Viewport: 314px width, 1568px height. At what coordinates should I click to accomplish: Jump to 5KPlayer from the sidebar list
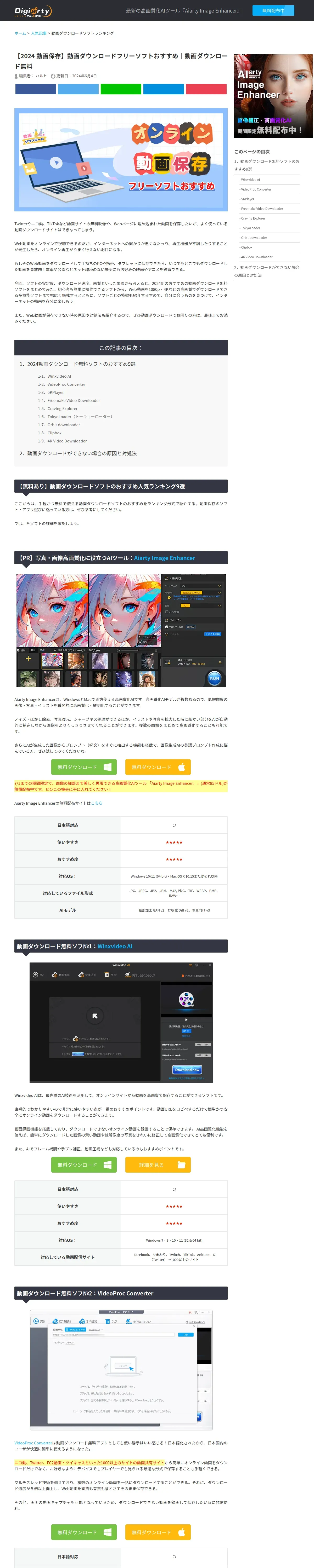pyautogui.click(x=247, y=199)
